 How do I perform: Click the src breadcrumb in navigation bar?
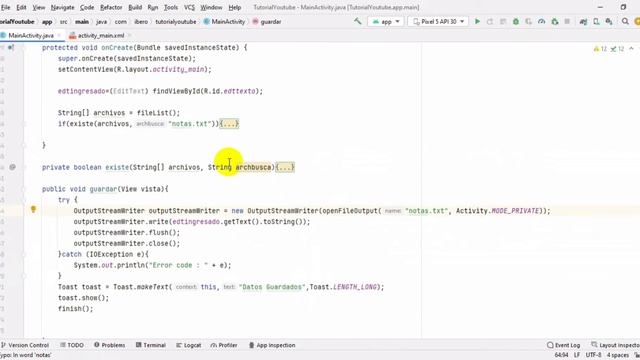point(64,22)
